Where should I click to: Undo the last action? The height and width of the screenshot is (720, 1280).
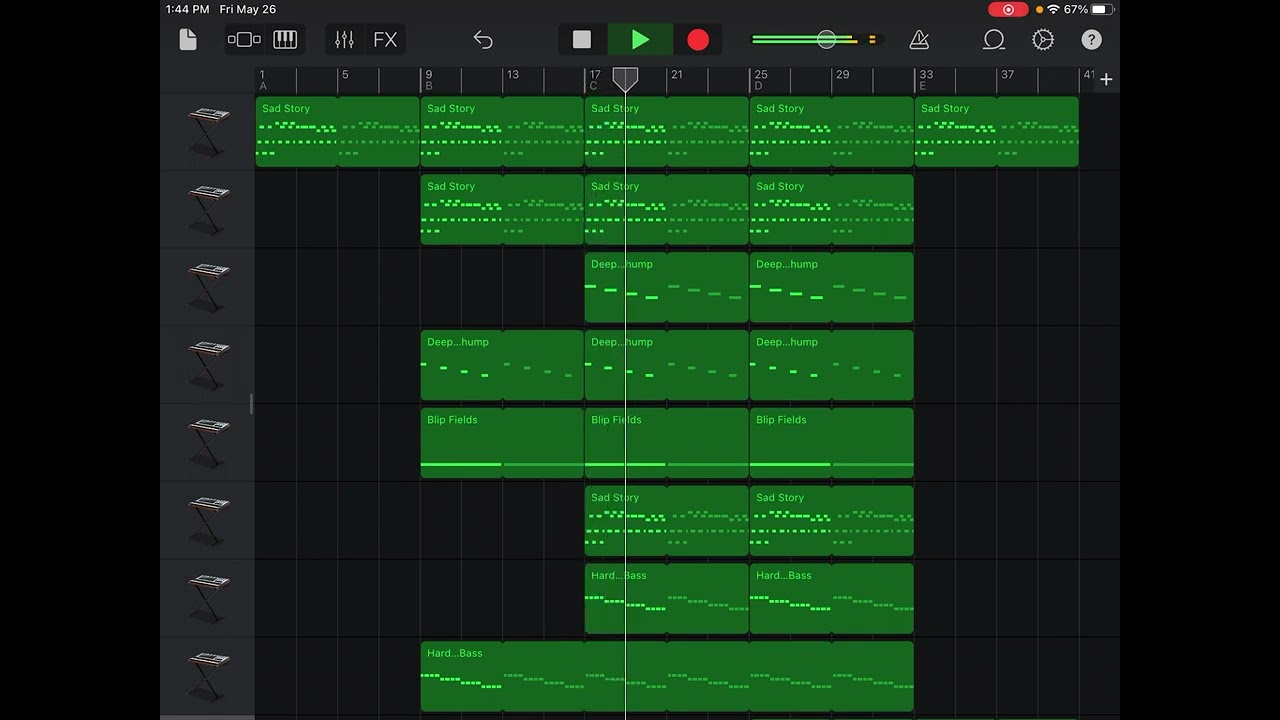[x=483, y=40]
